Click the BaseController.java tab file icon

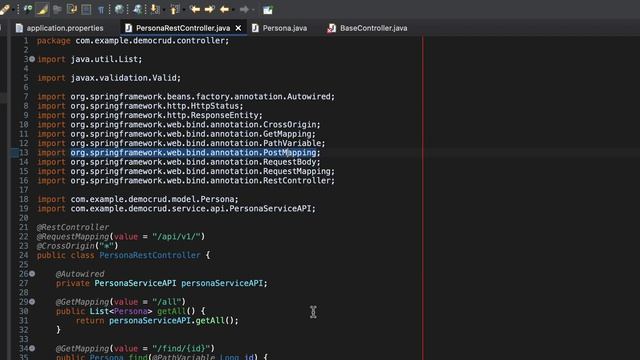click(331, 28)
